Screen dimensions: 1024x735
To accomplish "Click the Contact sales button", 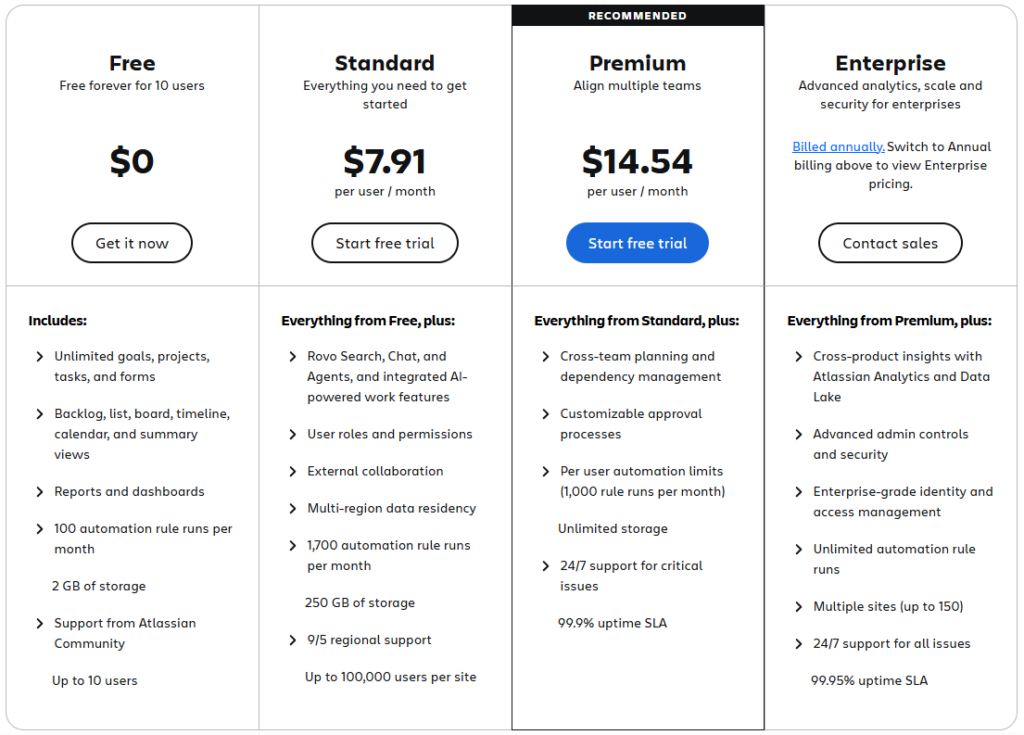I will click(x=889, y=242).
